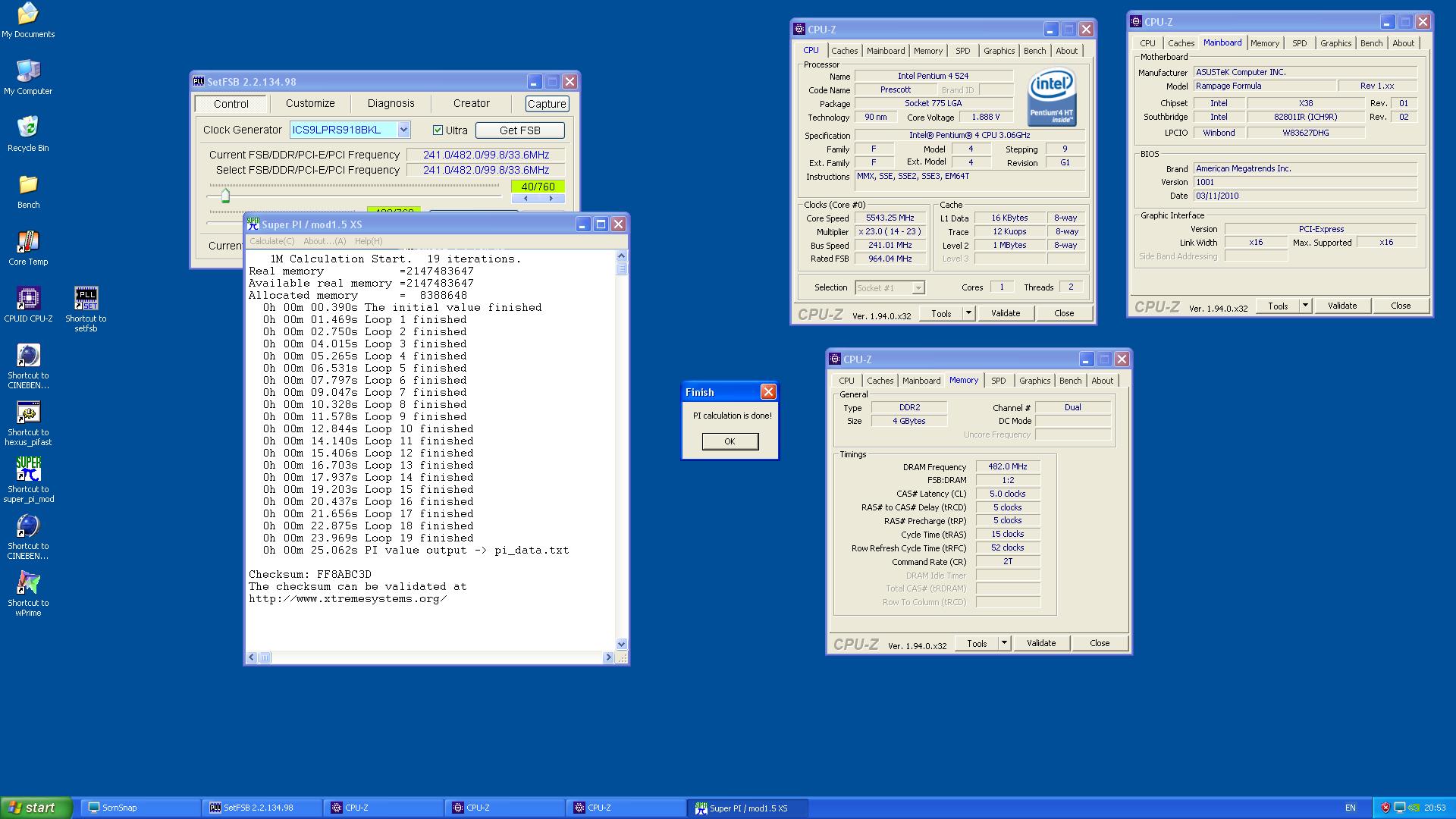Open the Creator tab in SetFSB

(471, 103)
